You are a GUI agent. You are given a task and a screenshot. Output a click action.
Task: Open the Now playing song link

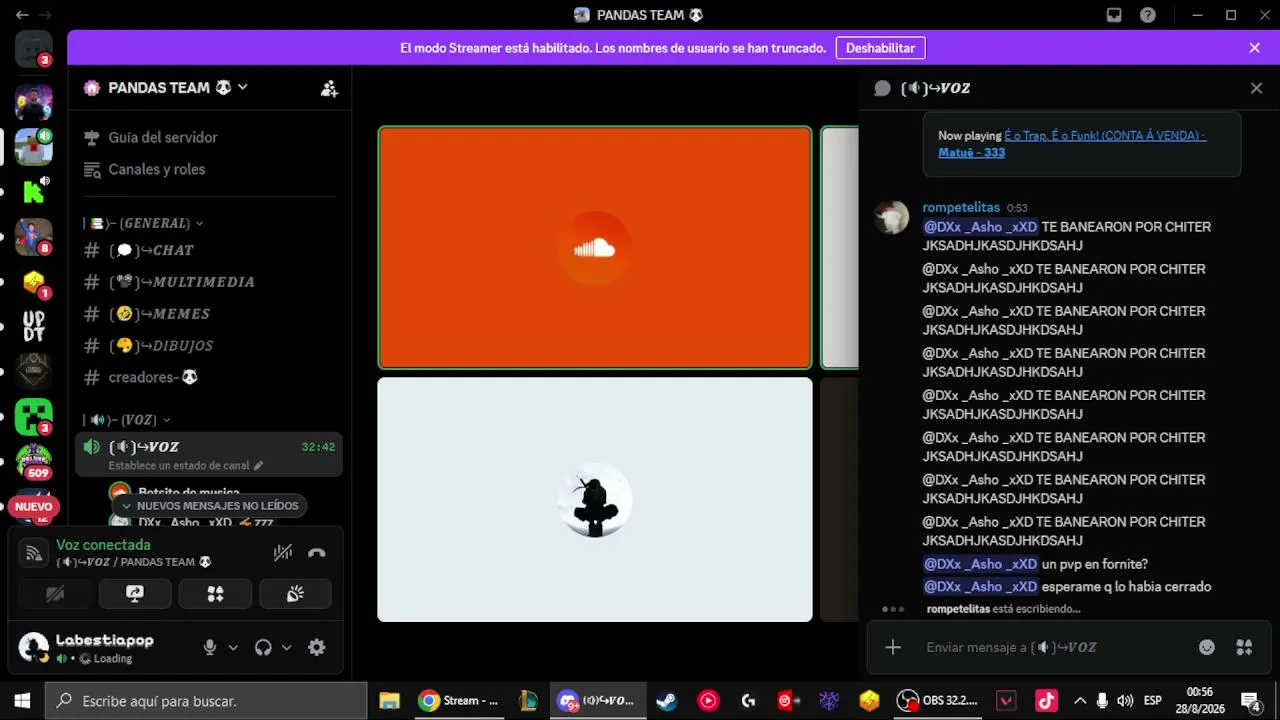click(x=1072, y=144)
